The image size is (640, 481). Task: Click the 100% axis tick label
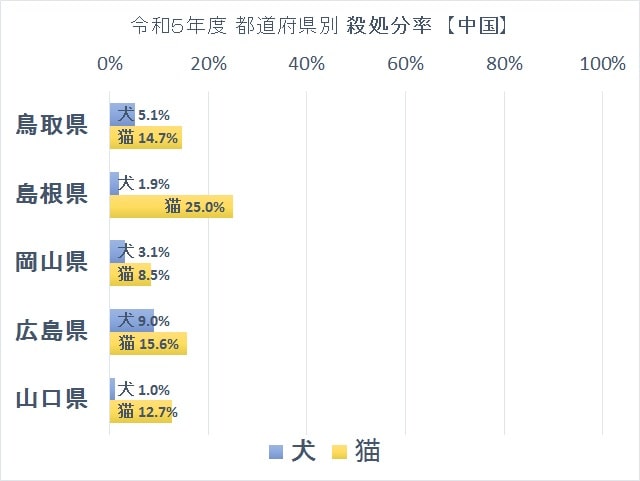point(603,64)
